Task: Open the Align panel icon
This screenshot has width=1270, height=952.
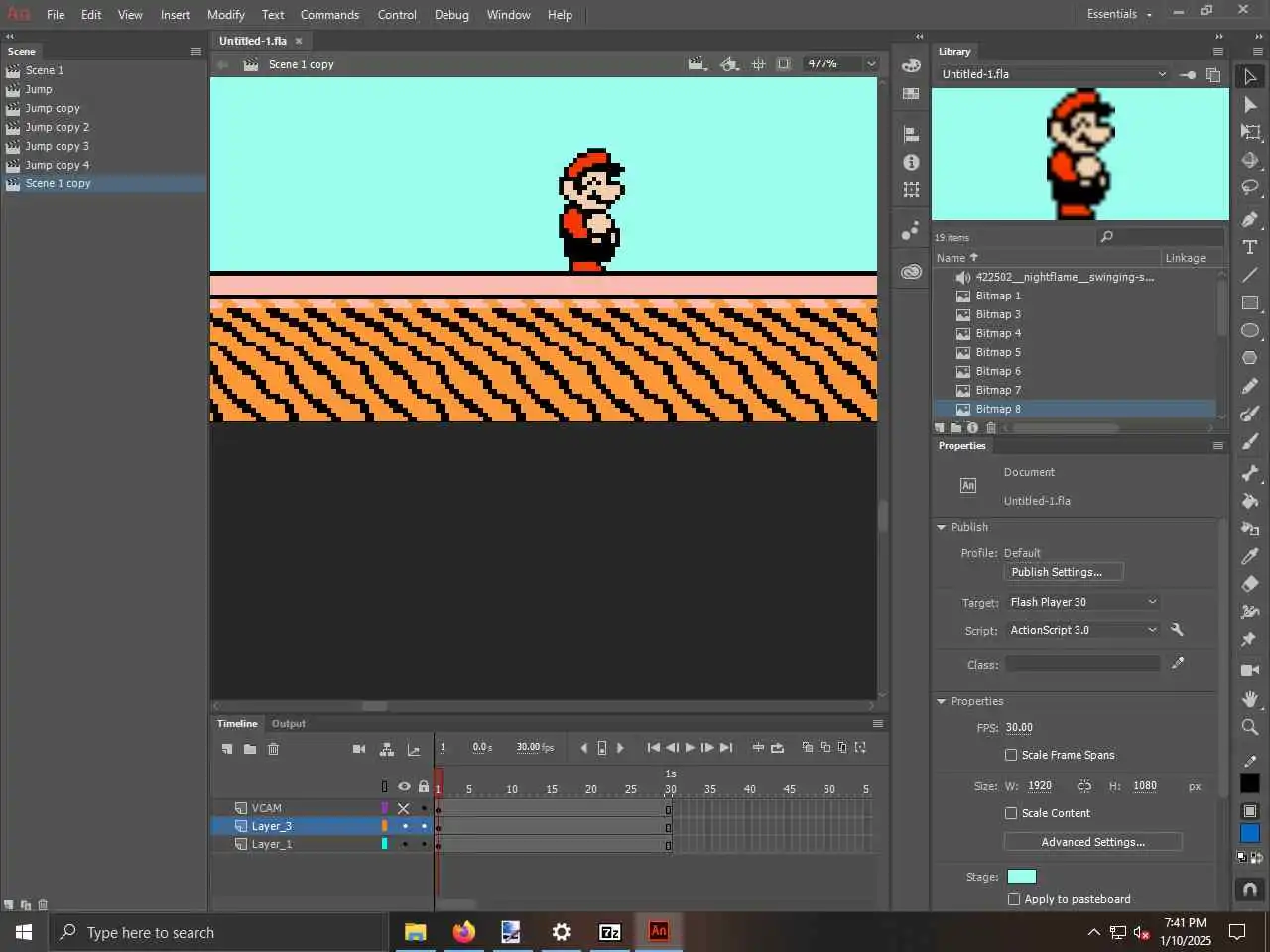Action: (x=911, y=134)
